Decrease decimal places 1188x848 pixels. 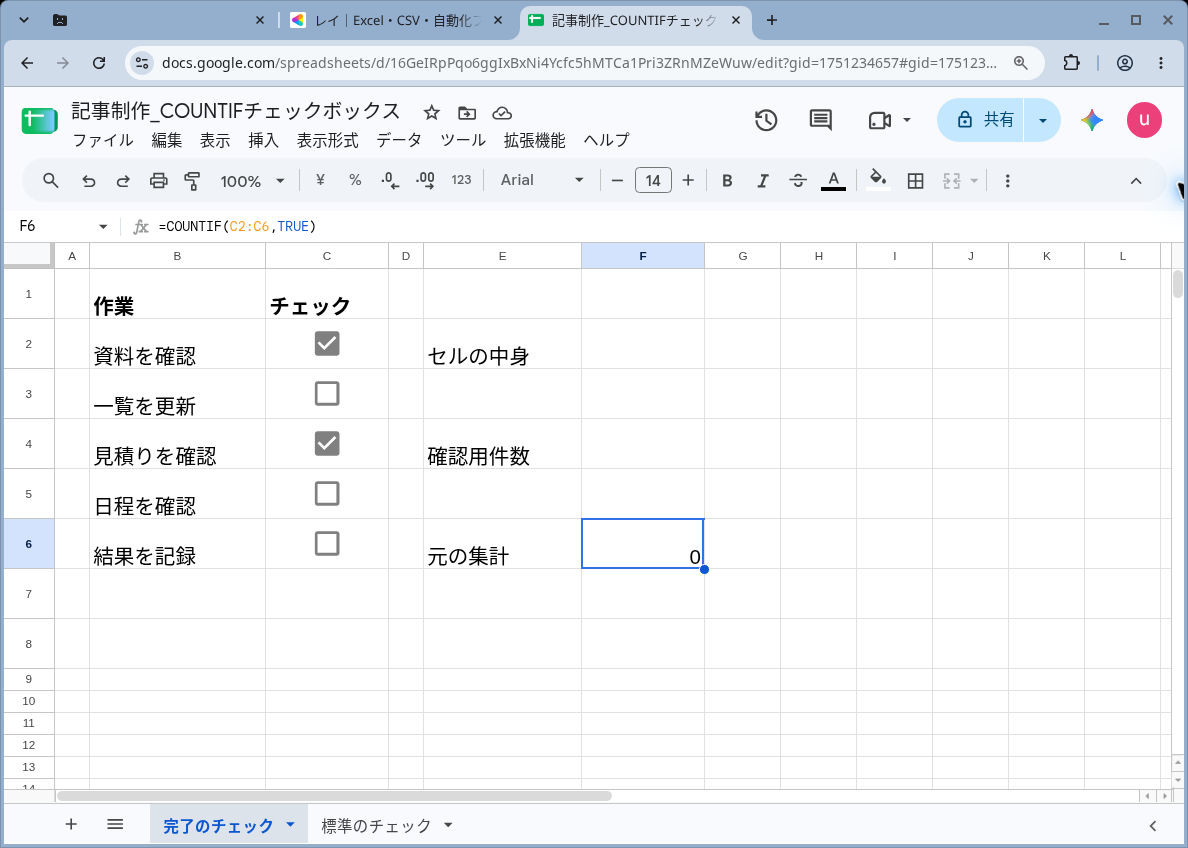pyautogui.click(x=389, y=180)
